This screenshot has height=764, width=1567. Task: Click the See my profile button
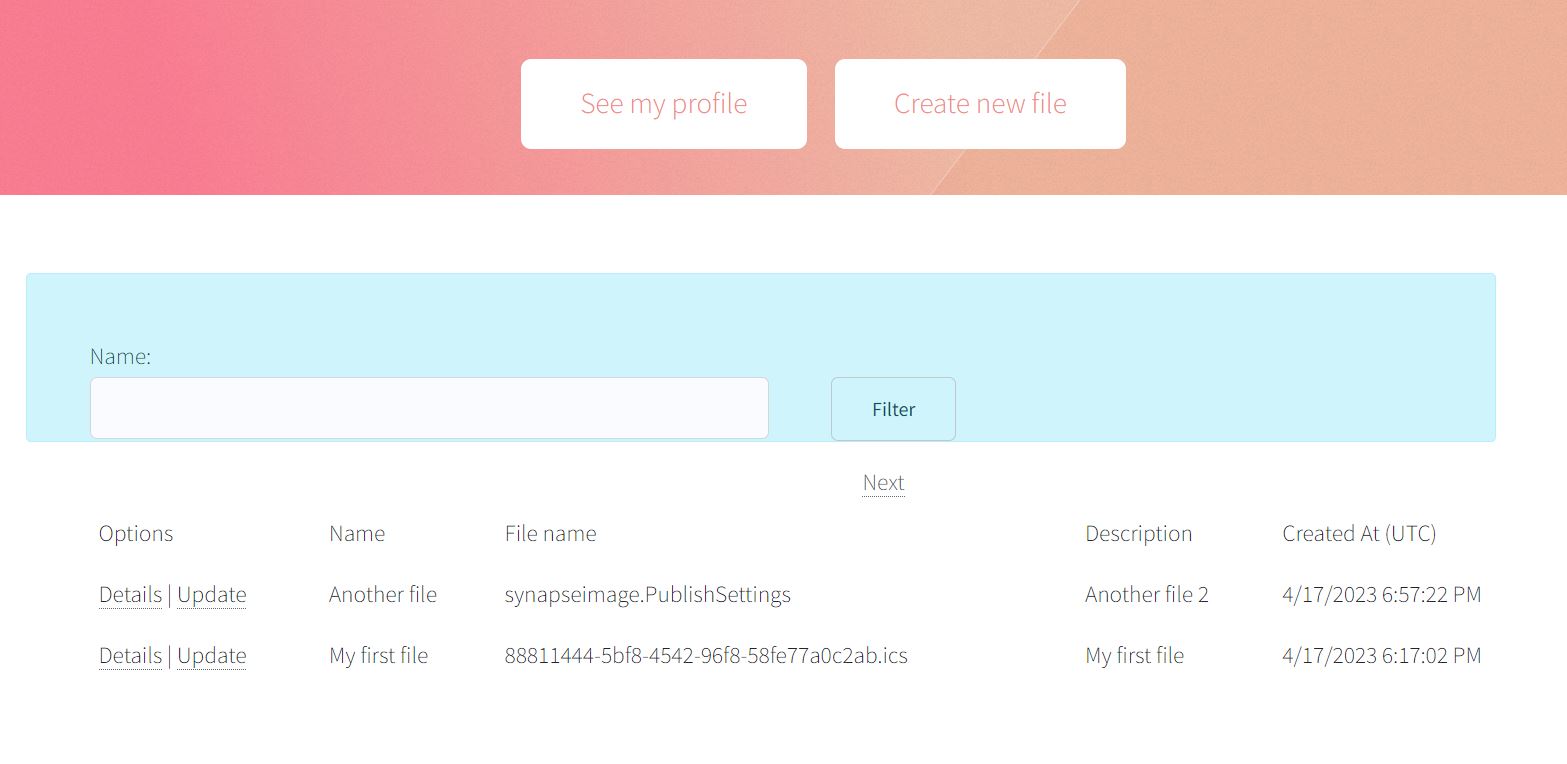click(663, 103)
